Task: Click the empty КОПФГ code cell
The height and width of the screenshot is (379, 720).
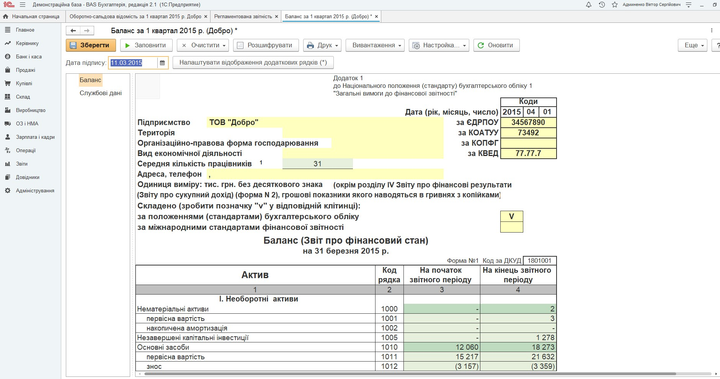Action: [x=528, y=143]
